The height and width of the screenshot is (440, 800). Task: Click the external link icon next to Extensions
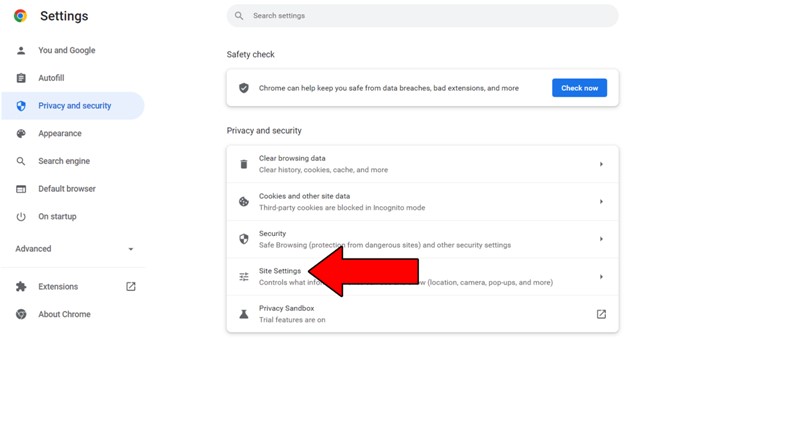pyautogui.click(x=131, y=286)
